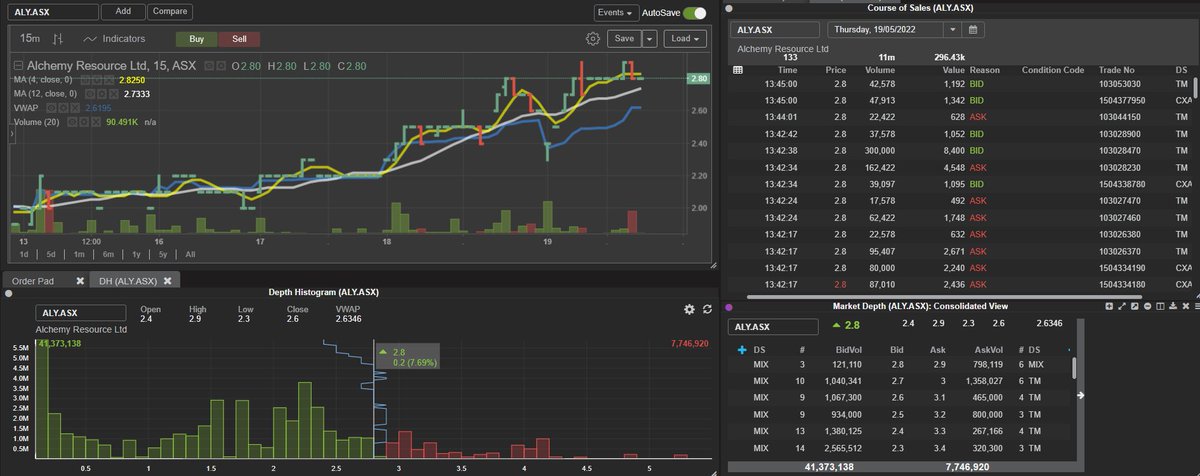Collapse the Alchemy Resource Ltd chart legend
Screen dimensions: 1200x476
point(18,65)
